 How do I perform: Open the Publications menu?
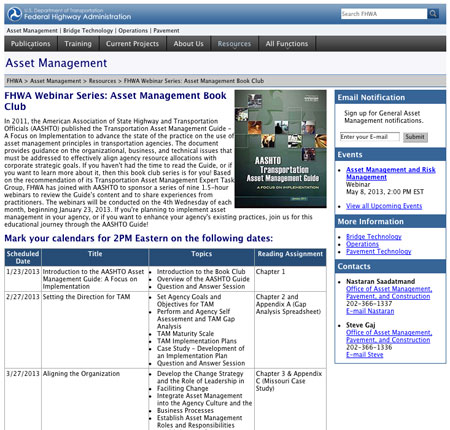[31, 44]
